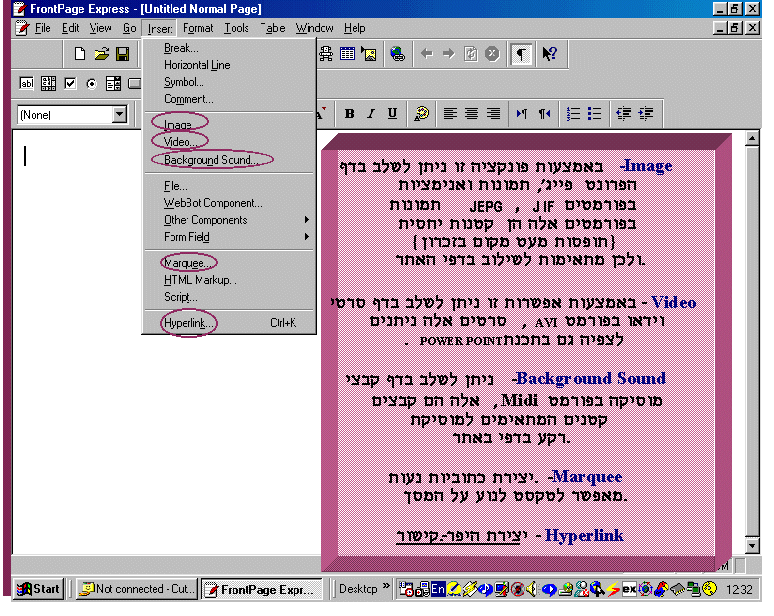Image resolution: width=774 pixels, height=616 pixels.
Task: Choose Background Sound... menu entry
Action: pyautogui.click(x=230, y=159)
